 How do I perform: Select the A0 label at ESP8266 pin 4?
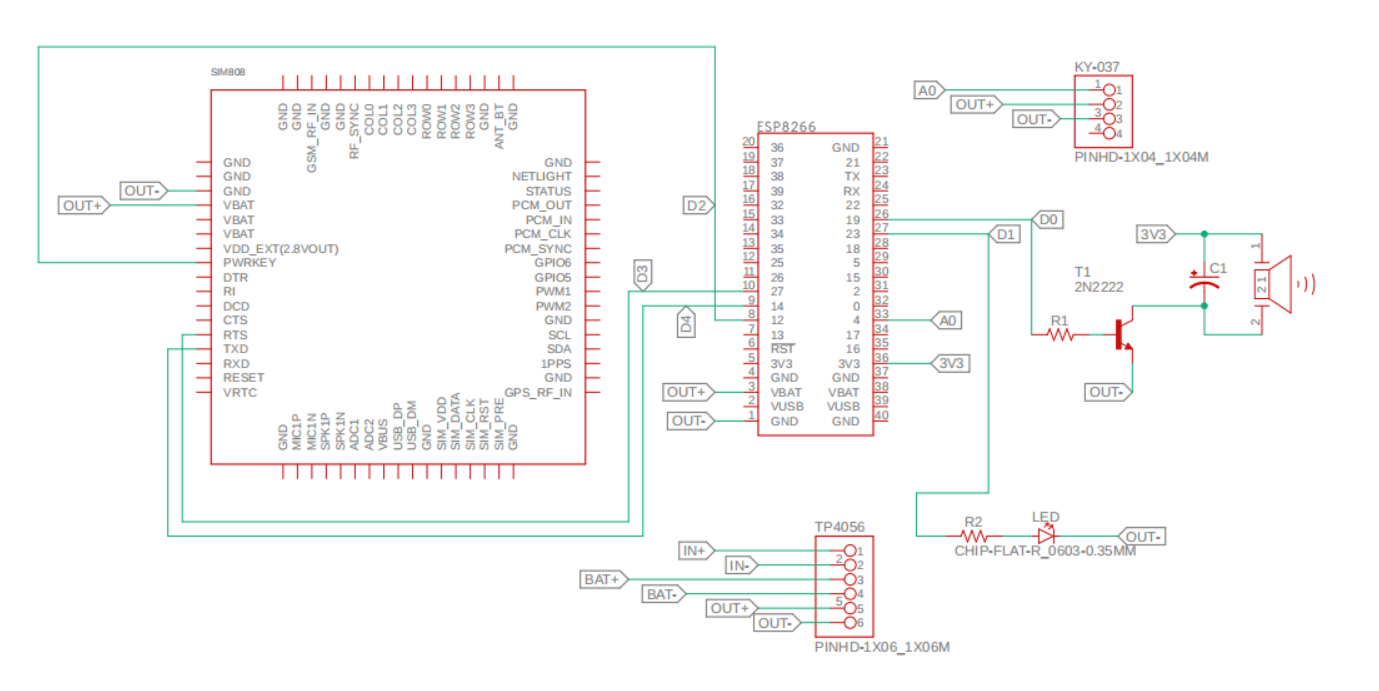click(x=946, y=321)
